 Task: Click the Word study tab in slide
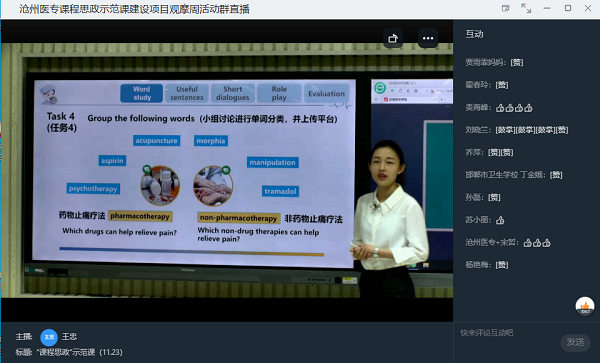pyautogui.click(x=142, y=93)
